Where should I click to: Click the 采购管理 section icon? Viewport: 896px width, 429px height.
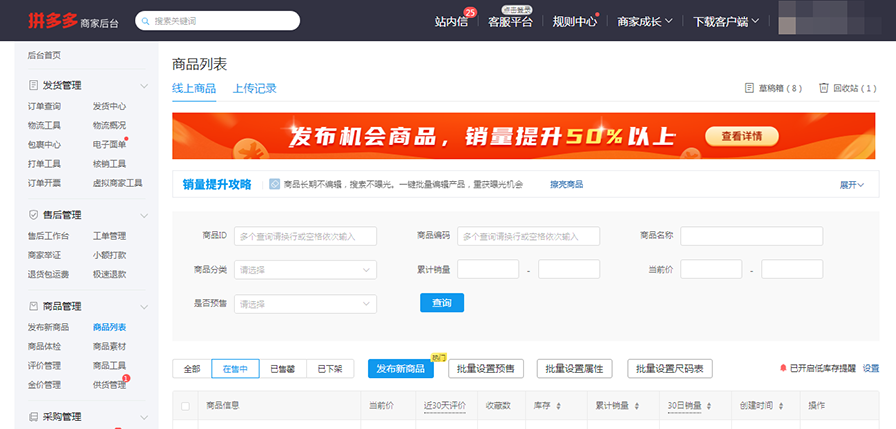[x=33, y=417]
